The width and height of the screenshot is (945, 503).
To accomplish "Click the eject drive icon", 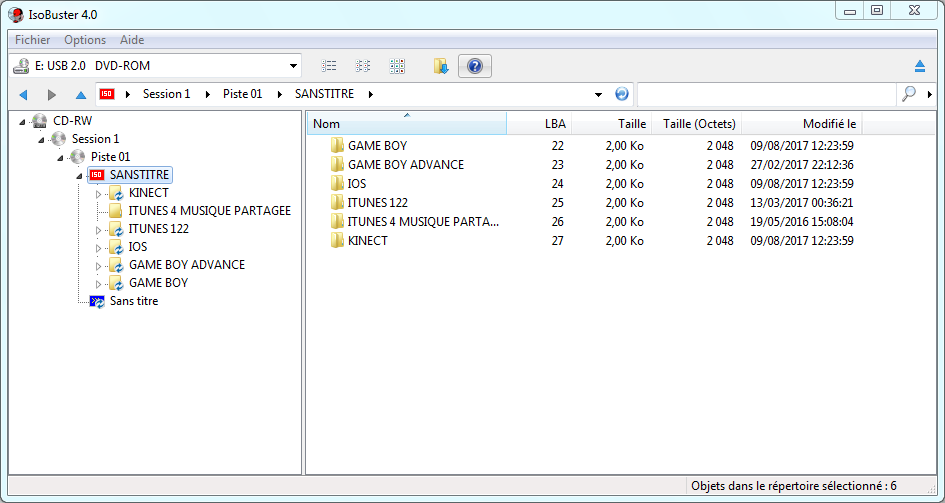I will [920, 66].
